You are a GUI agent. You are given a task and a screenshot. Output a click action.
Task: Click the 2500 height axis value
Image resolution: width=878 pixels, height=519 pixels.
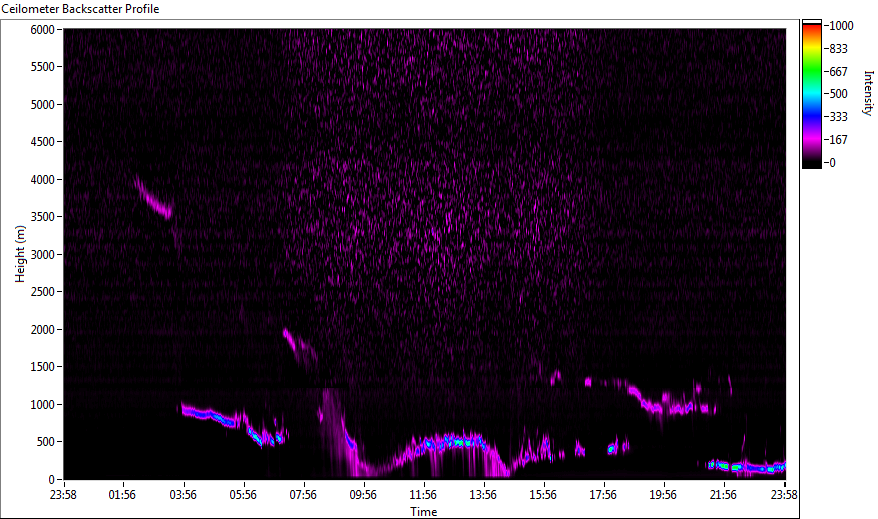pyautogui.click(x=43, y=292)
